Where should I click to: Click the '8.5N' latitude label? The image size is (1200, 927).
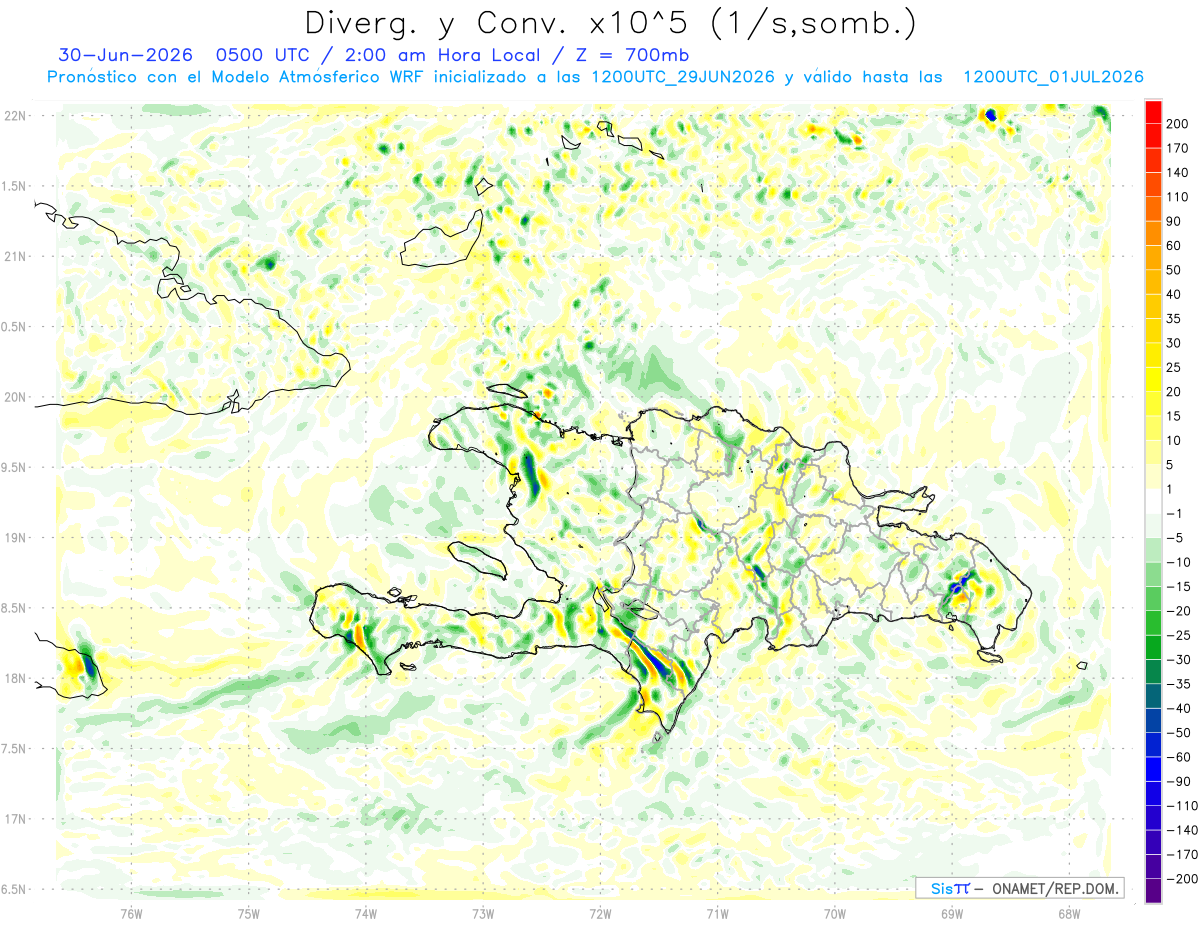(14, 608)
